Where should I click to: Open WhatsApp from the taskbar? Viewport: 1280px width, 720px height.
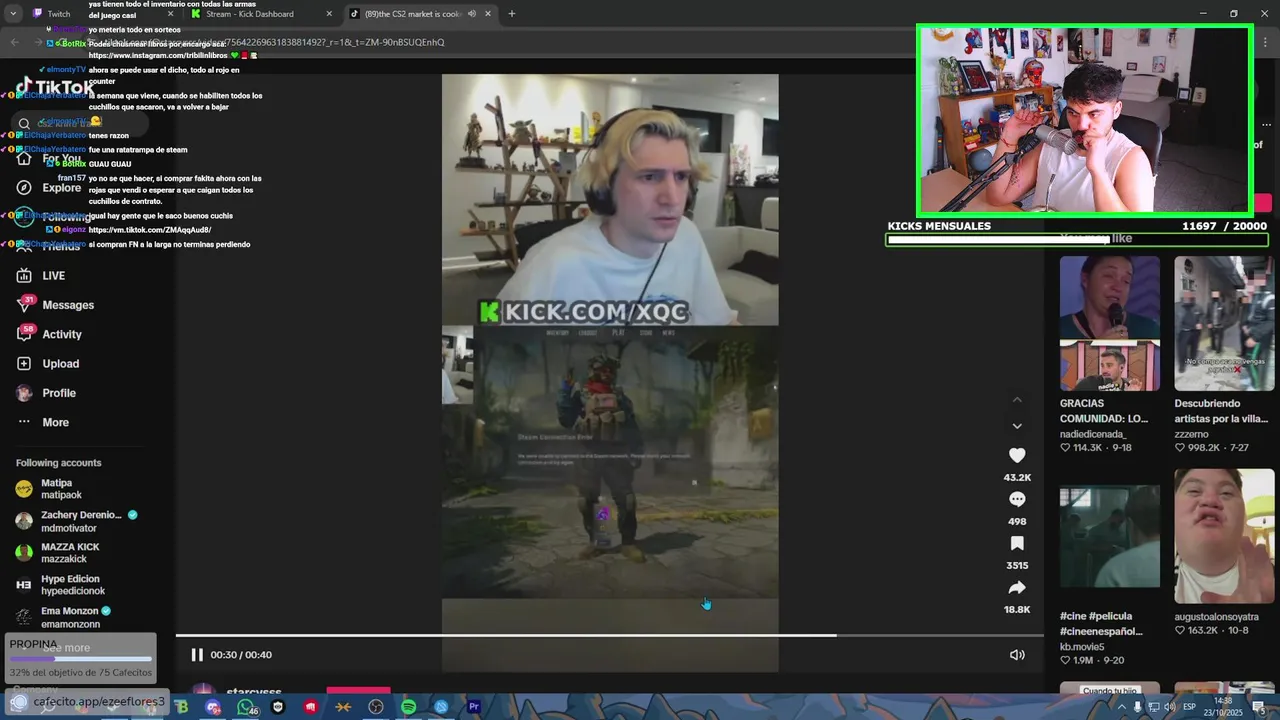click(x=245, y=707)
